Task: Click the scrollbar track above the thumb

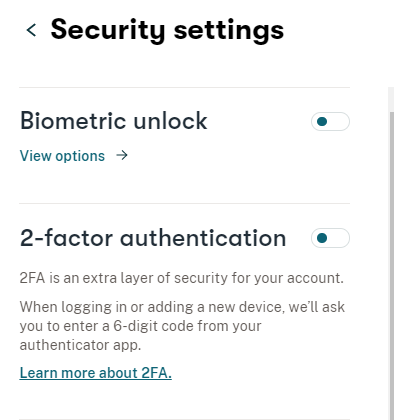Action: 391,99
